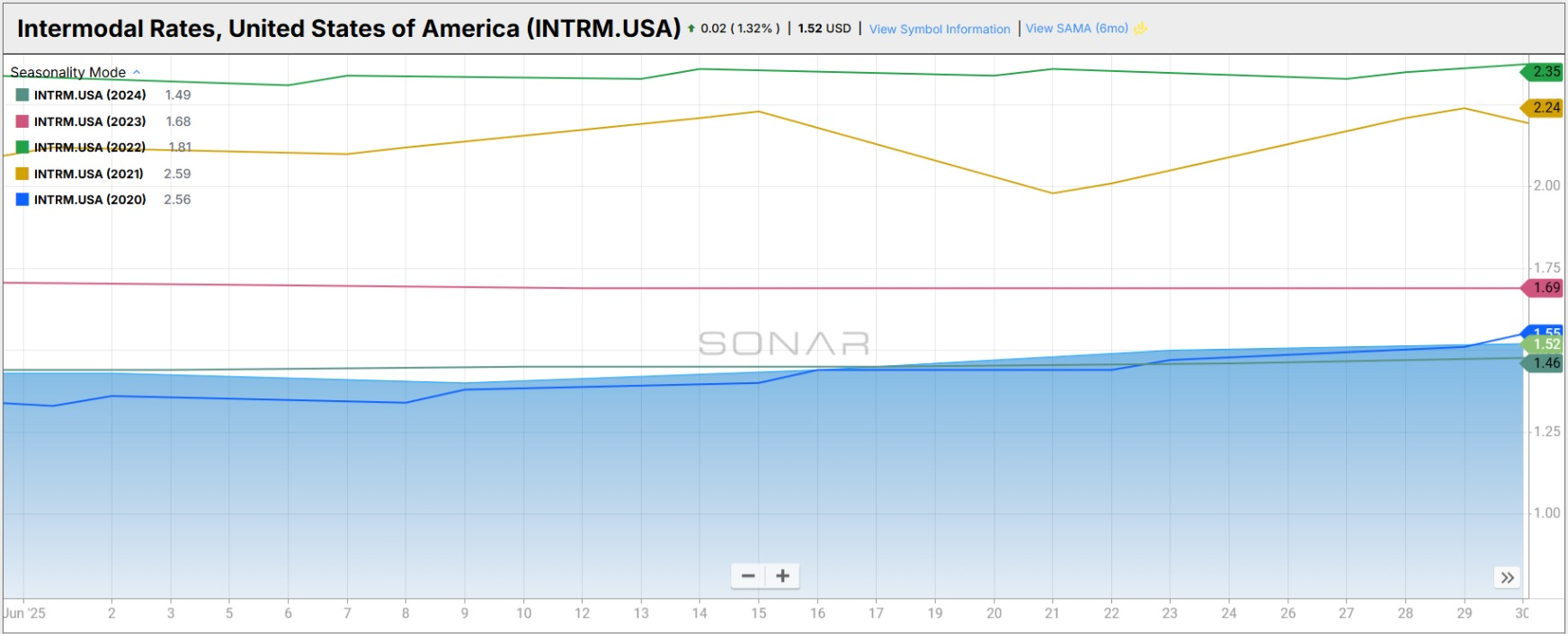Click the green up-arrow change indicator

(691, 29)
